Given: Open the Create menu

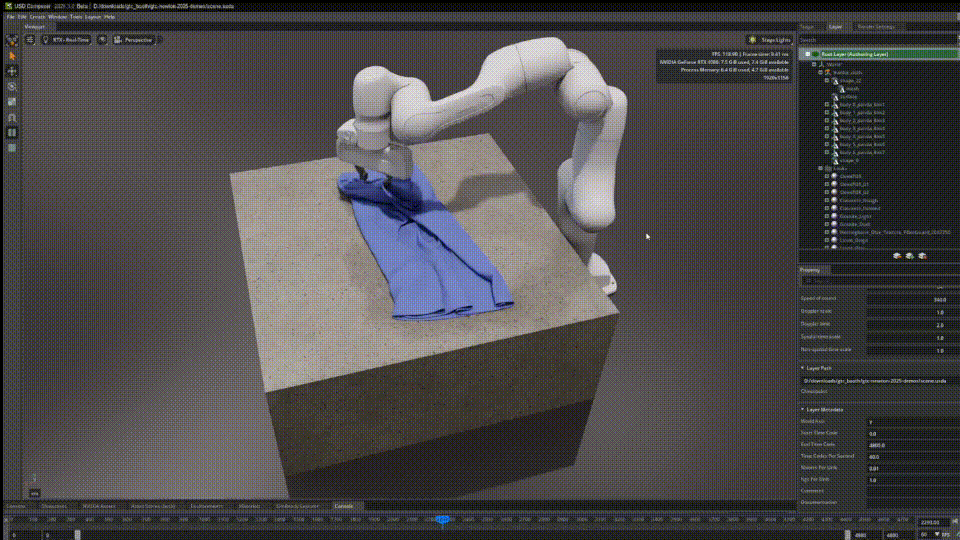Looking at the screenshot, I should click(37, 17).
